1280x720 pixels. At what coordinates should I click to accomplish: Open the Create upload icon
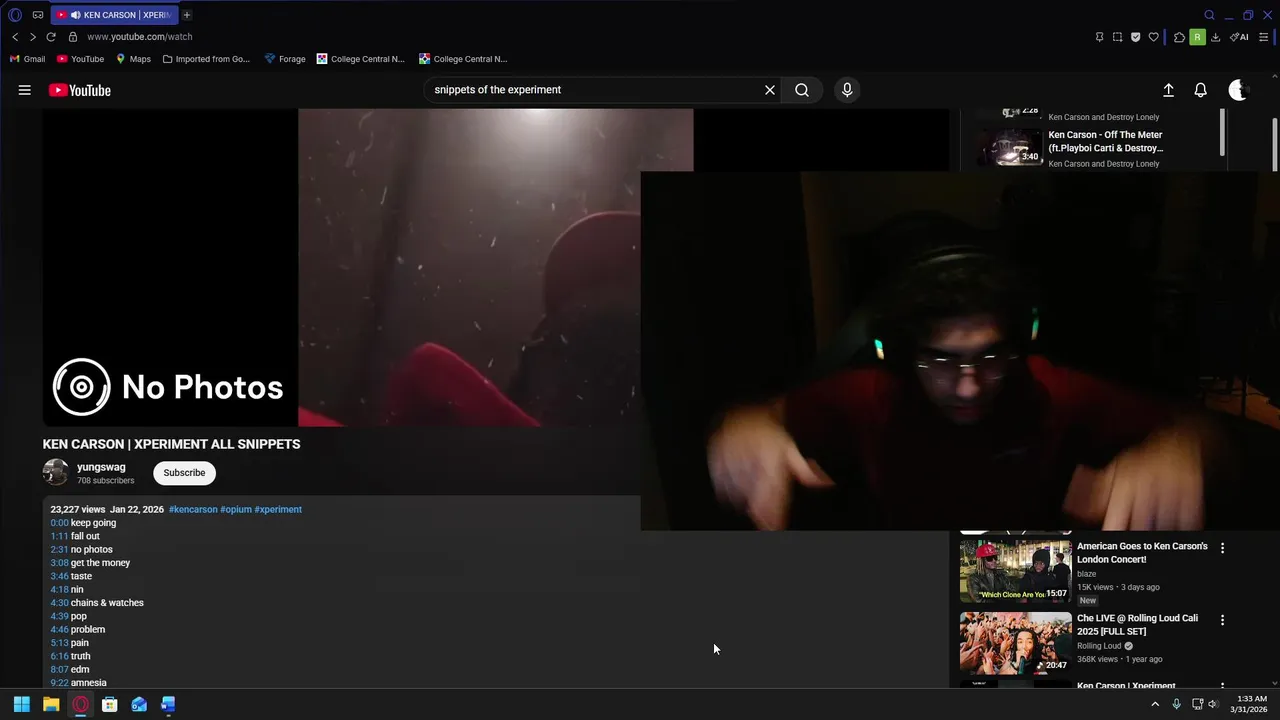coord(1168,90)
